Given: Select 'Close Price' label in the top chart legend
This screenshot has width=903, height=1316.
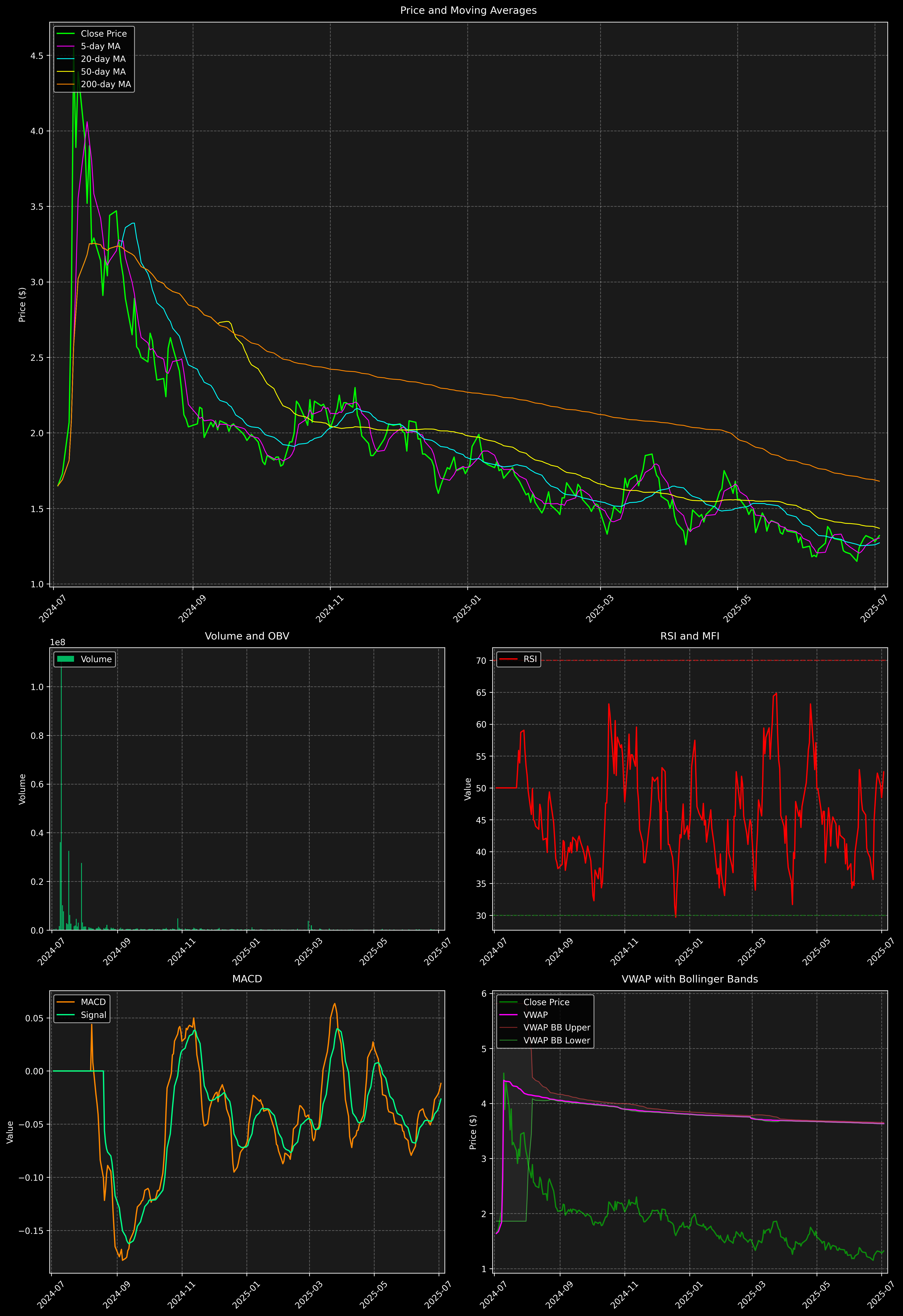Looking at the screenshot, I should click(x=104, y=34).
